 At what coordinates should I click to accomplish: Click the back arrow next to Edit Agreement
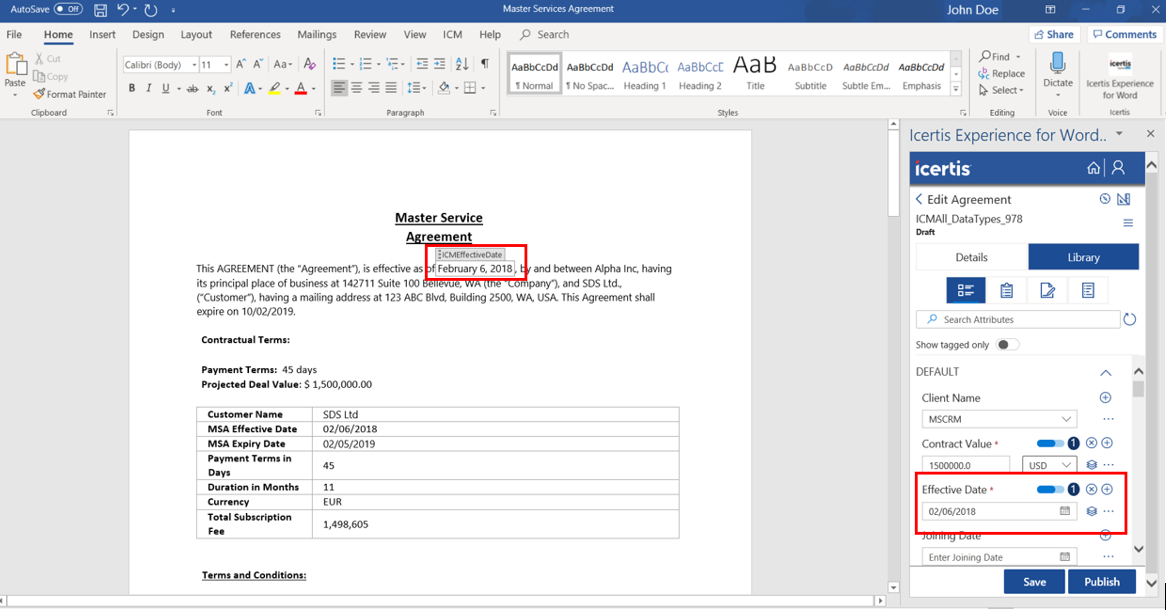tap(920, 199)
